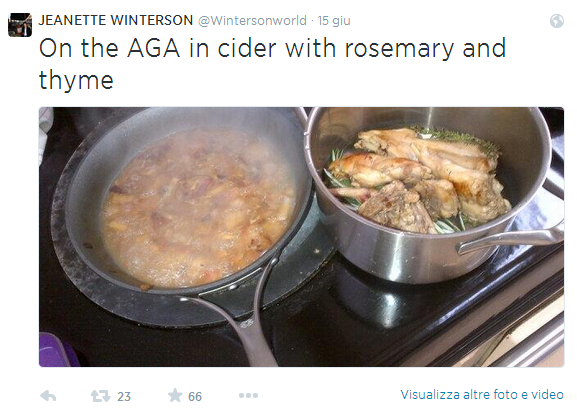Click the globe icon at top right

[x=557, y=21]
